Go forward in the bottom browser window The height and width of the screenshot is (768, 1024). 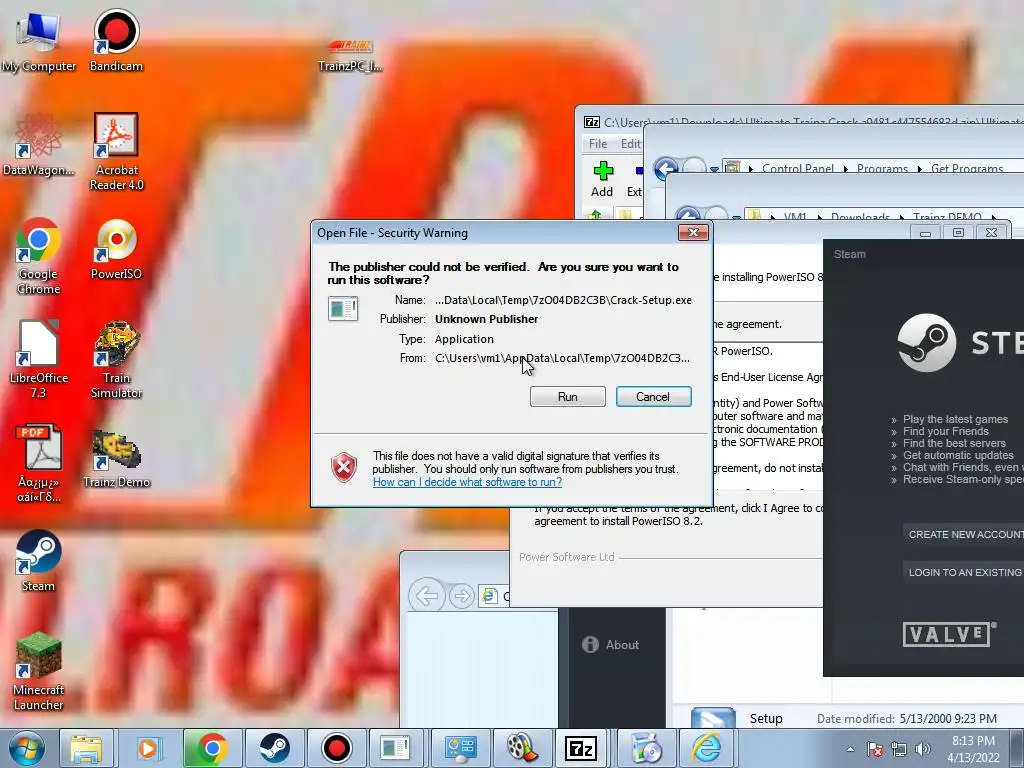tap(462, 596)
